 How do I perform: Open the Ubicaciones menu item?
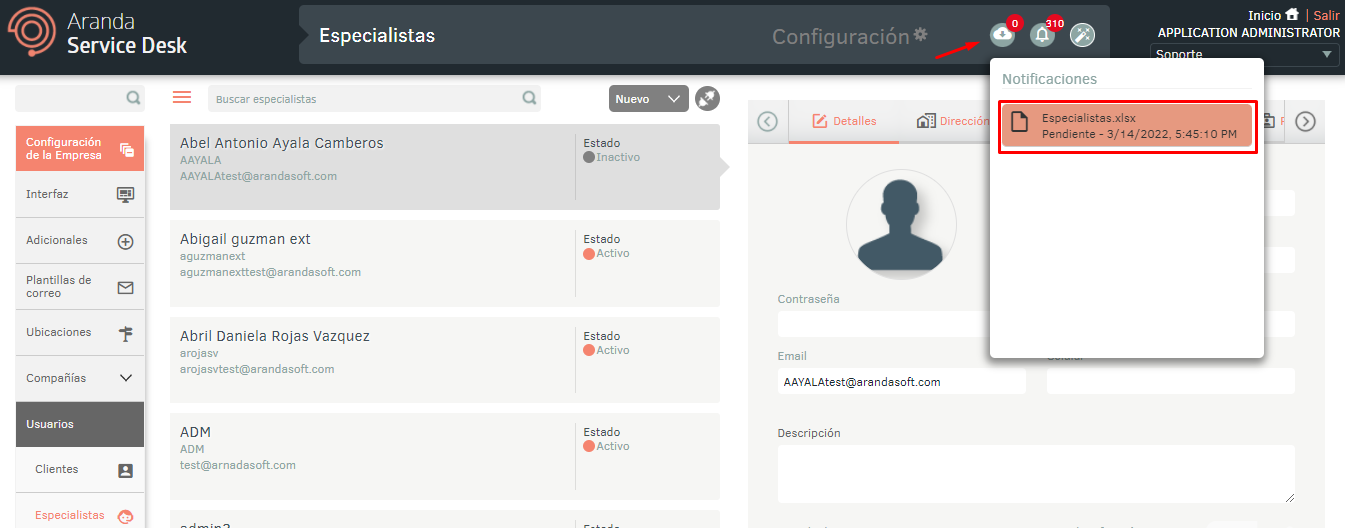80,332
